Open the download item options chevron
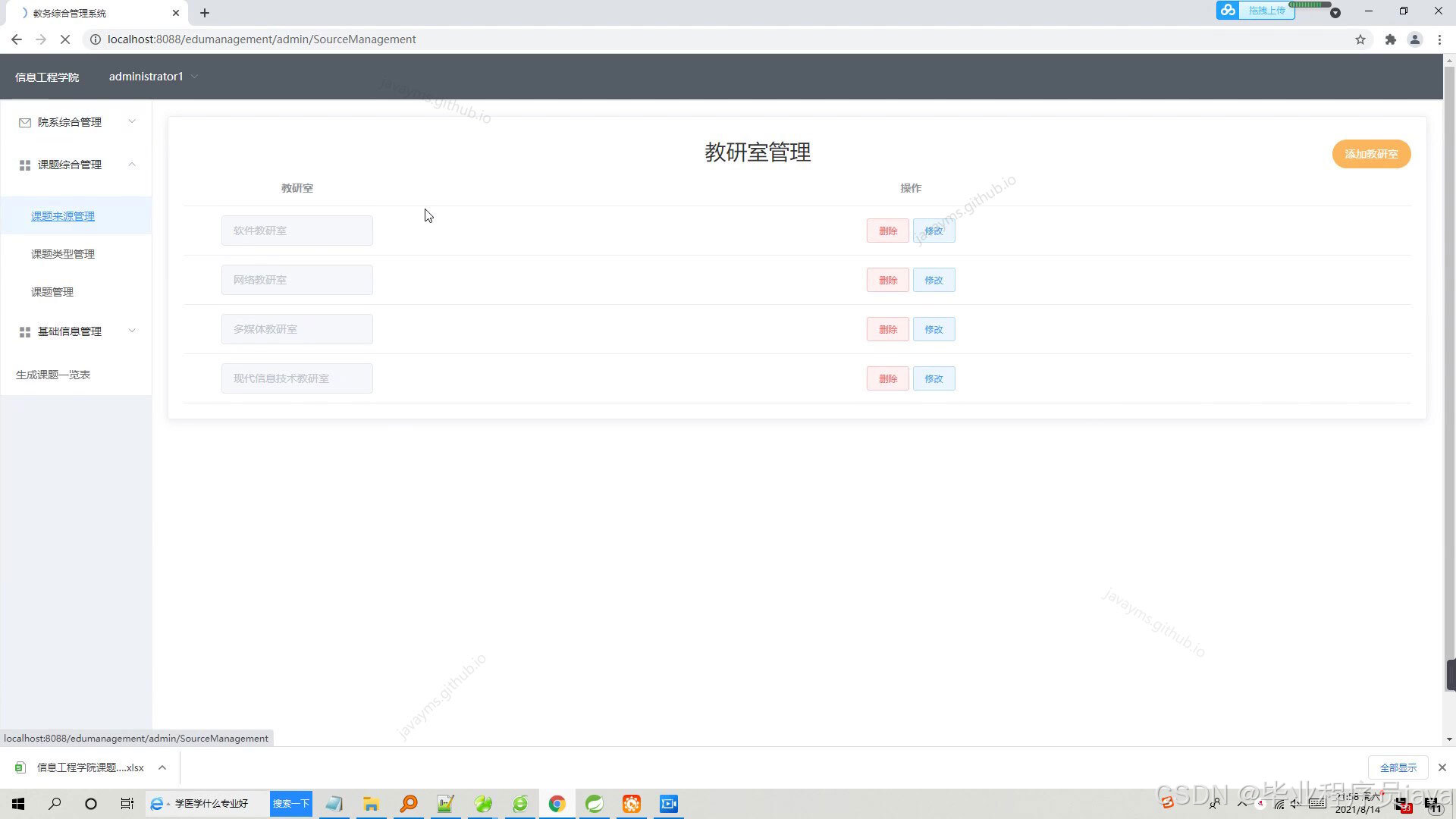Viewport: 1456px width, 819px height. point(162,767)
